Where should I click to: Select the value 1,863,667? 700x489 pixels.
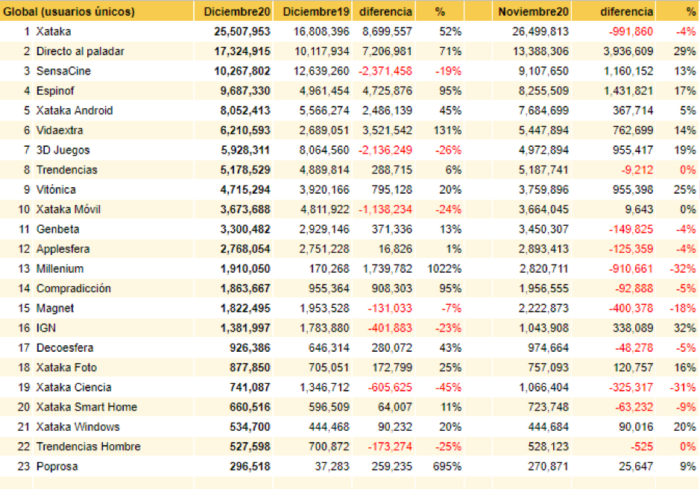coord(245,288)
